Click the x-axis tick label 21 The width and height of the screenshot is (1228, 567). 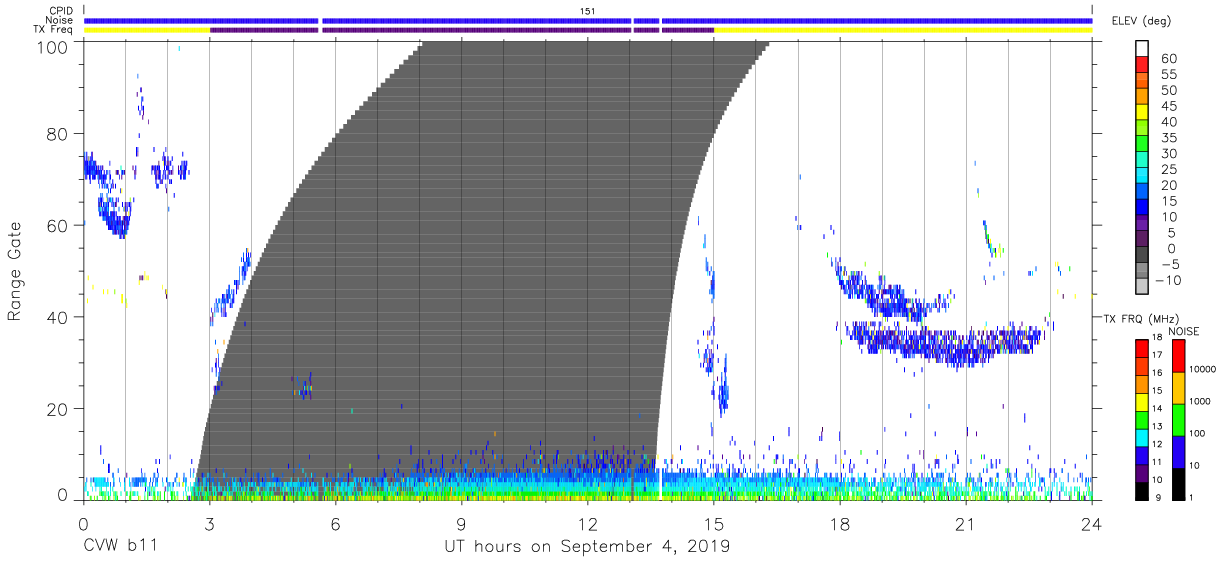(966, 524)
